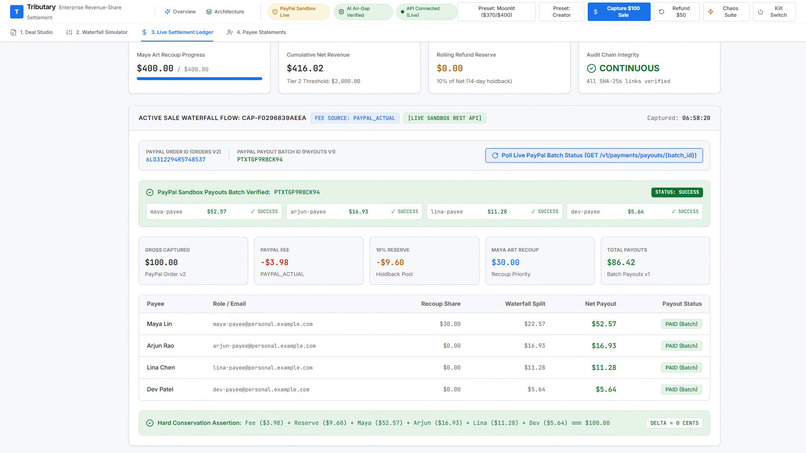Click Capture $100 Sale button
Viewport: 806px width, 453px height.
[619, 12]
